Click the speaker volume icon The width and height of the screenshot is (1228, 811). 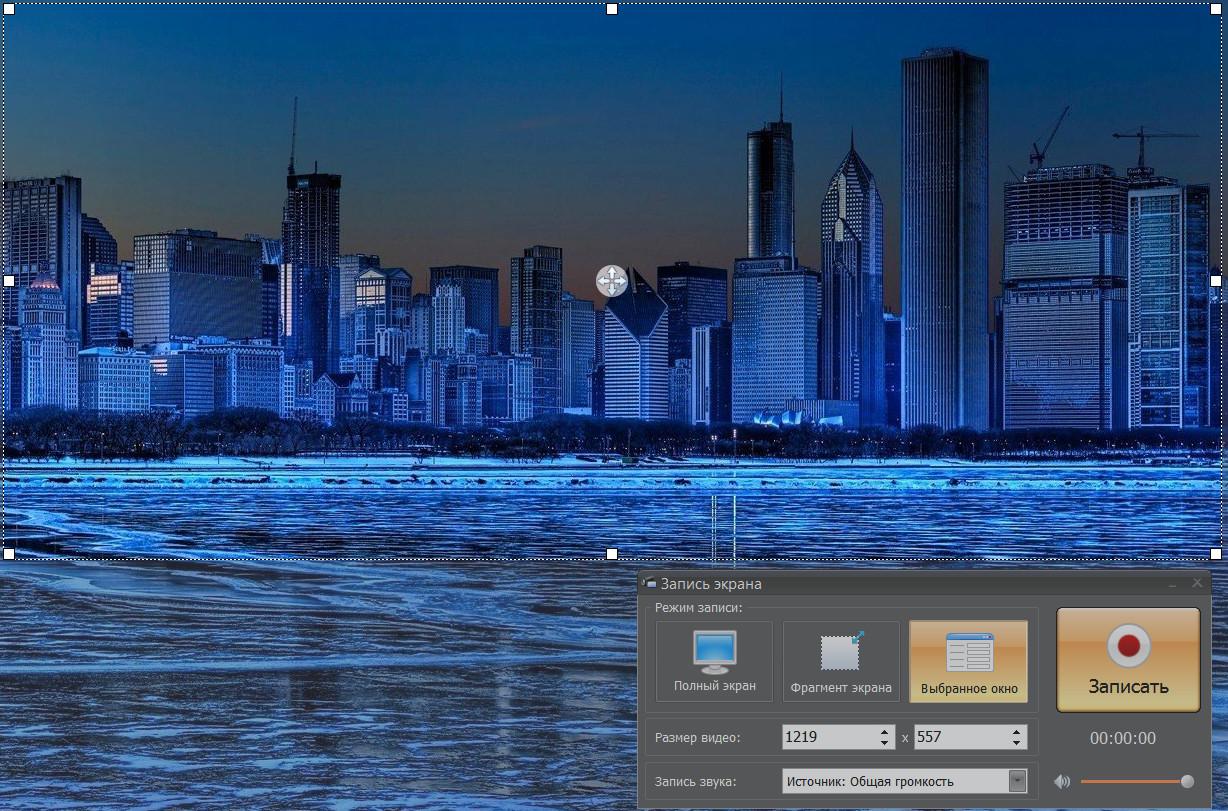(x=1062, y=781)
